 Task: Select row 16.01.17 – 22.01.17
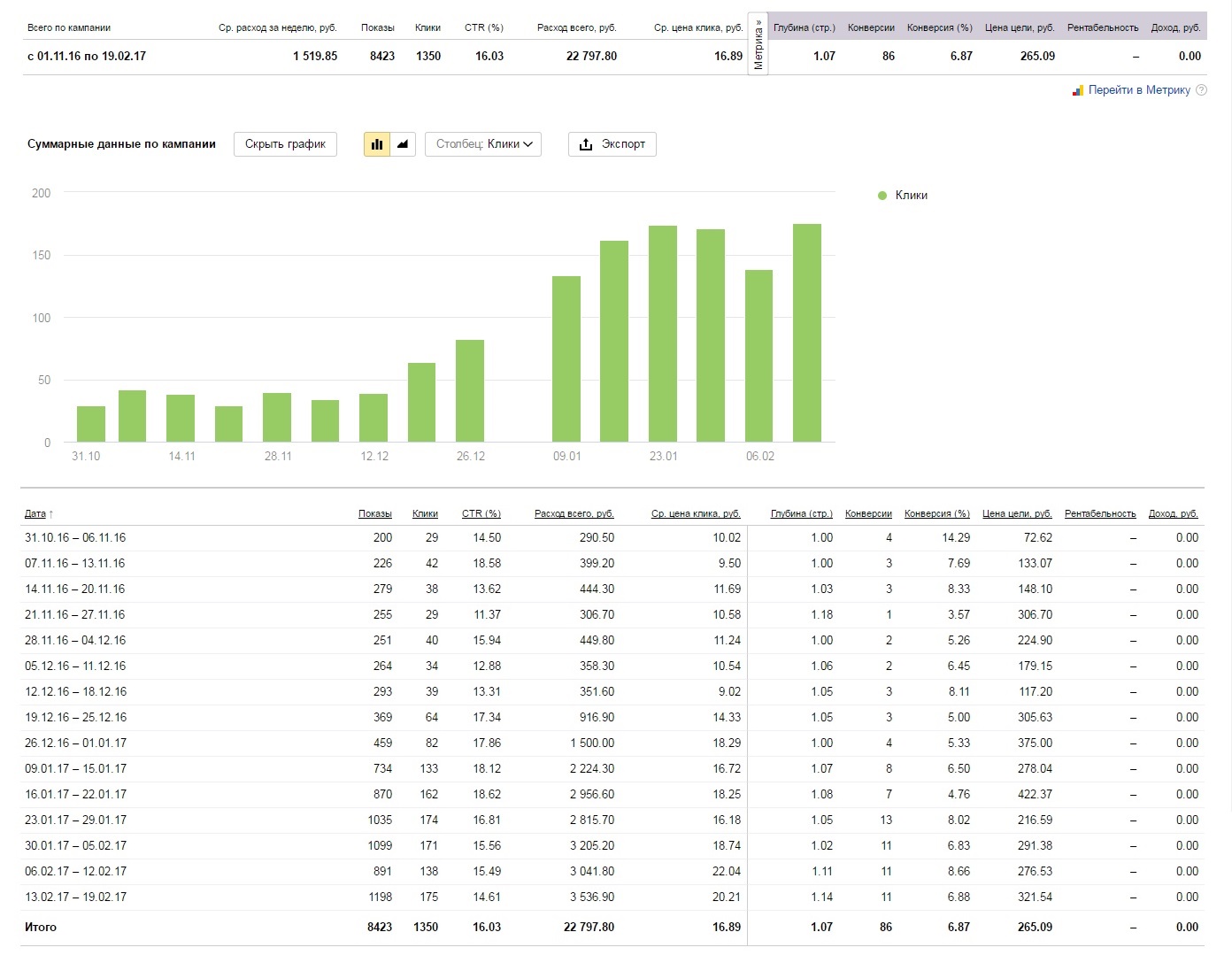(612, 795)
